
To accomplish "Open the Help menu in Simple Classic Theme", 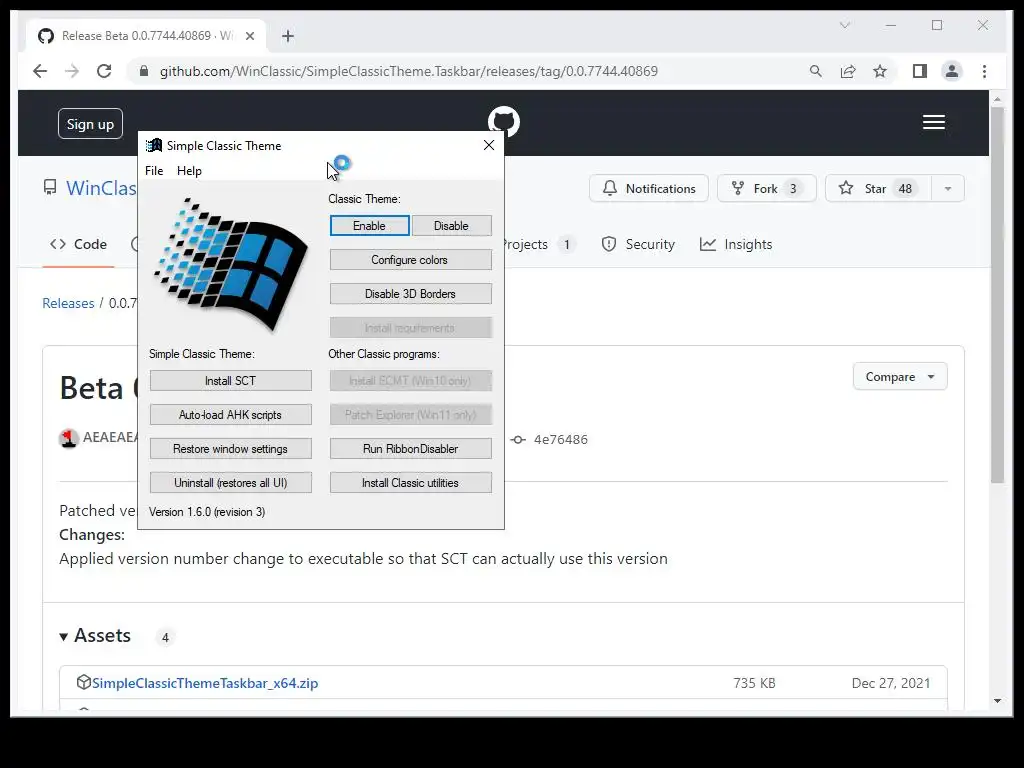I will point(189,170).
